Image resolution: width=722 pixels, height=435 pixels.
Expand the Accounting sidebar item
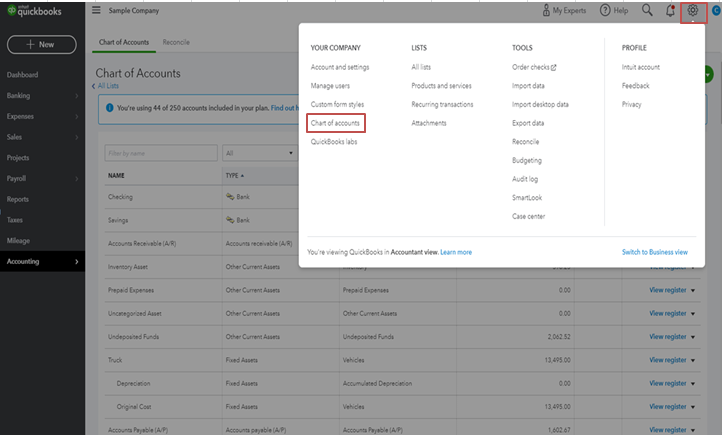(42, 261)
